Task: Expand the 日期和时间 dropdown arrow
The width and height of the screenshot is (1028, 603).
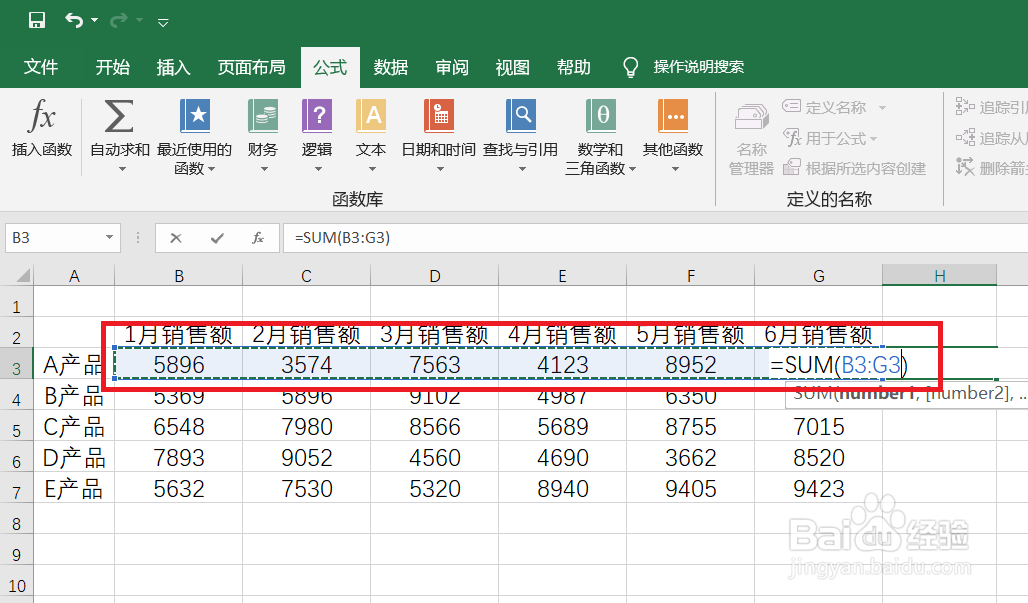Action: click(440, 169)
